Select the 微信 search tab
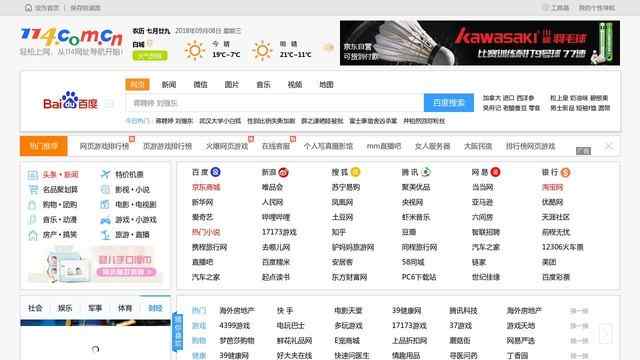This screenshot has width=640, height=360. [200, 84]
